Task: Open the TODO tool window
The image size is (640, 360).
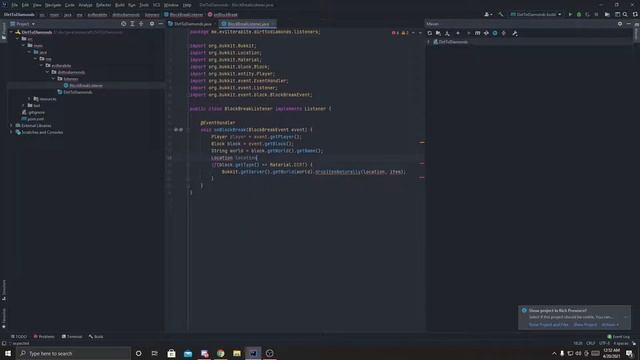Action: (x=19, y=337)
